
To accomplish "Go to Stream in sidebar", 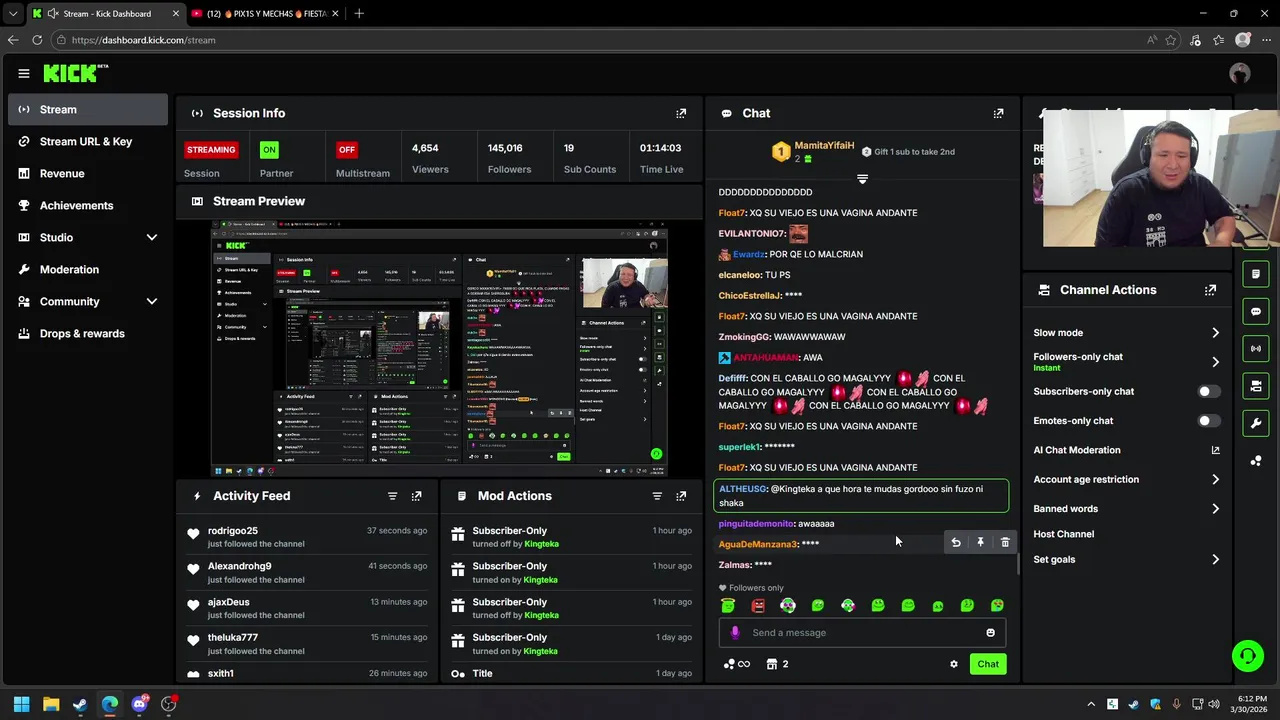I will 87,109.
